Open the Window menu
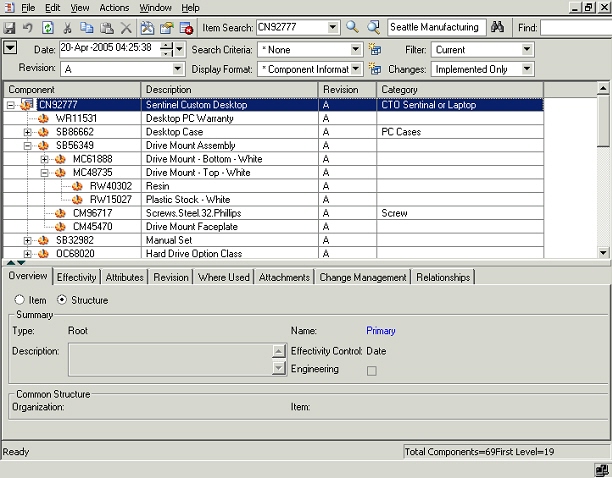The width and height of the screenshot is (612, 478). pos(155,7)
